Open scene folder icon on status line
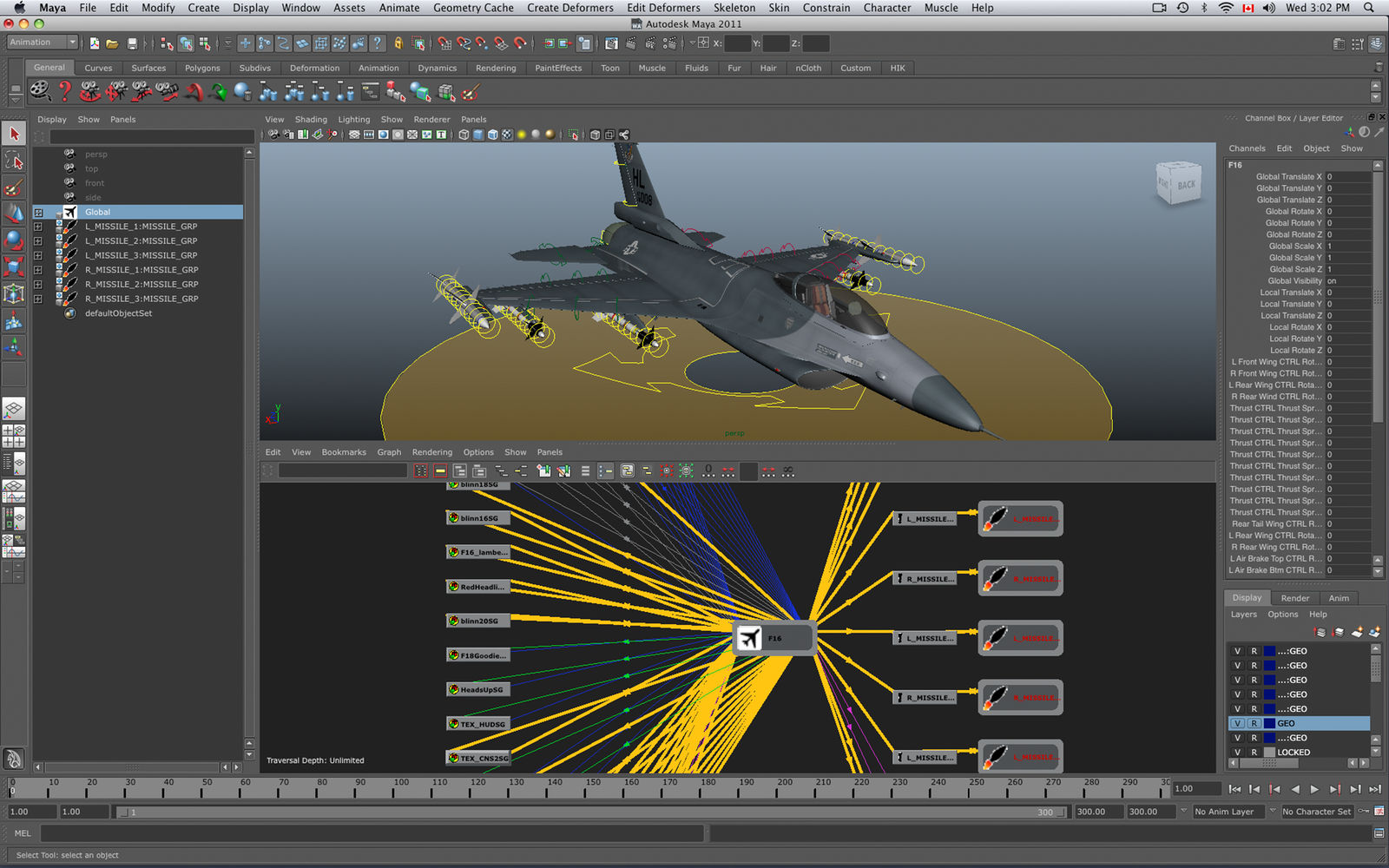Screen dimensions: 1389x868 (112, 43)
